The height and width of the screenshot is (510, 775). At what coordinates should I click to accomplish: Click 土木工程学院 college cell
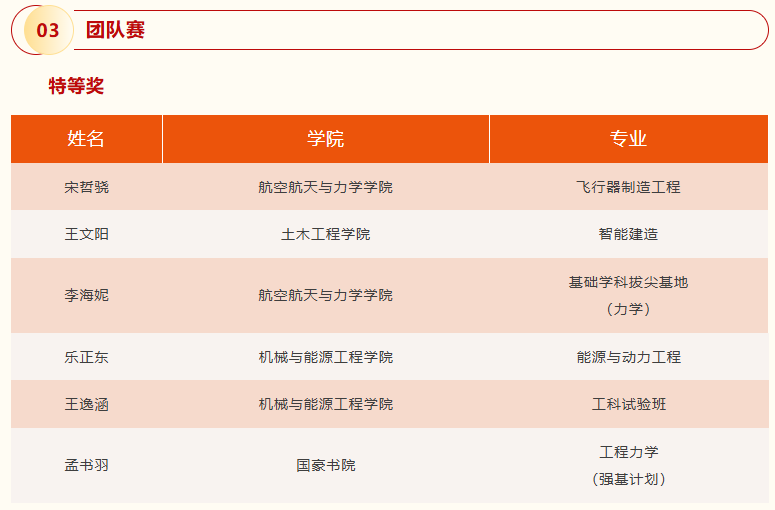pos(325,234)
